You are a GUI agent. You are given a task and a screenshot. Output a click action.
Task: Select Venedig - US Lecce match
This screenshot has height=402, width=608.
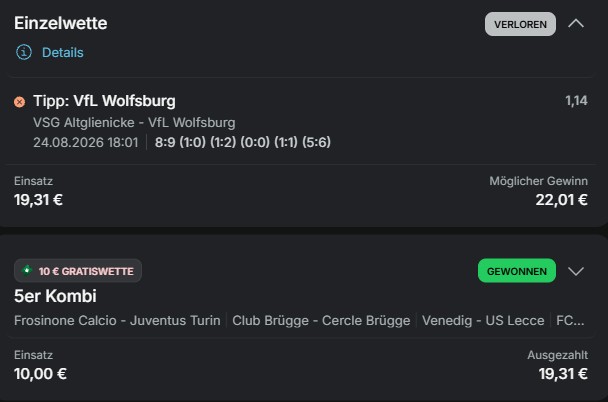[483, 321]
